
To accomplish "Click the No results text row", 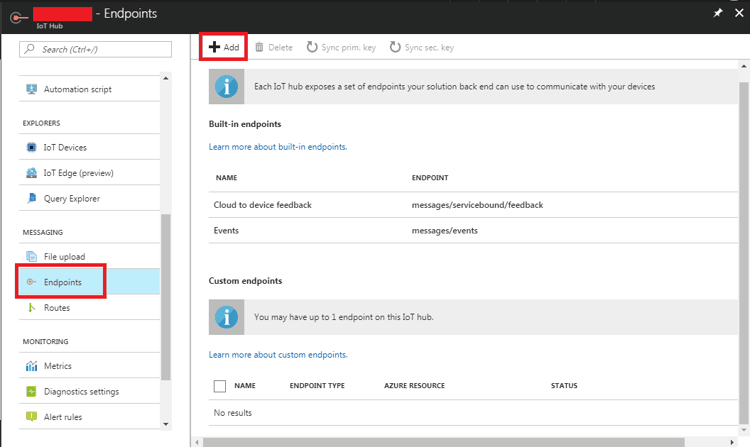I will (x=473, y=413).
